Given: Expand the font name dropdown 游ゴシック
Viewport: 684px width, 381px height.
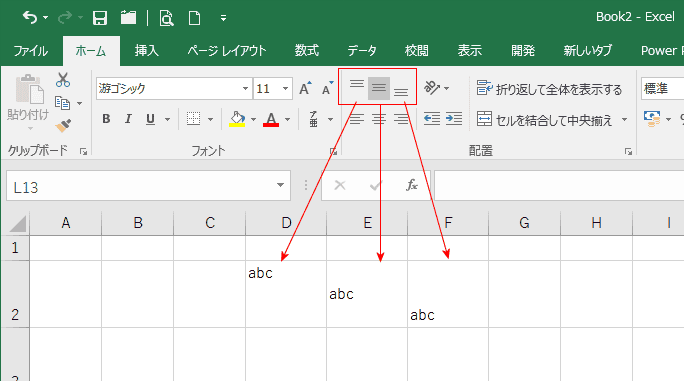Looking at the screenshot, I should click(245, 89).
